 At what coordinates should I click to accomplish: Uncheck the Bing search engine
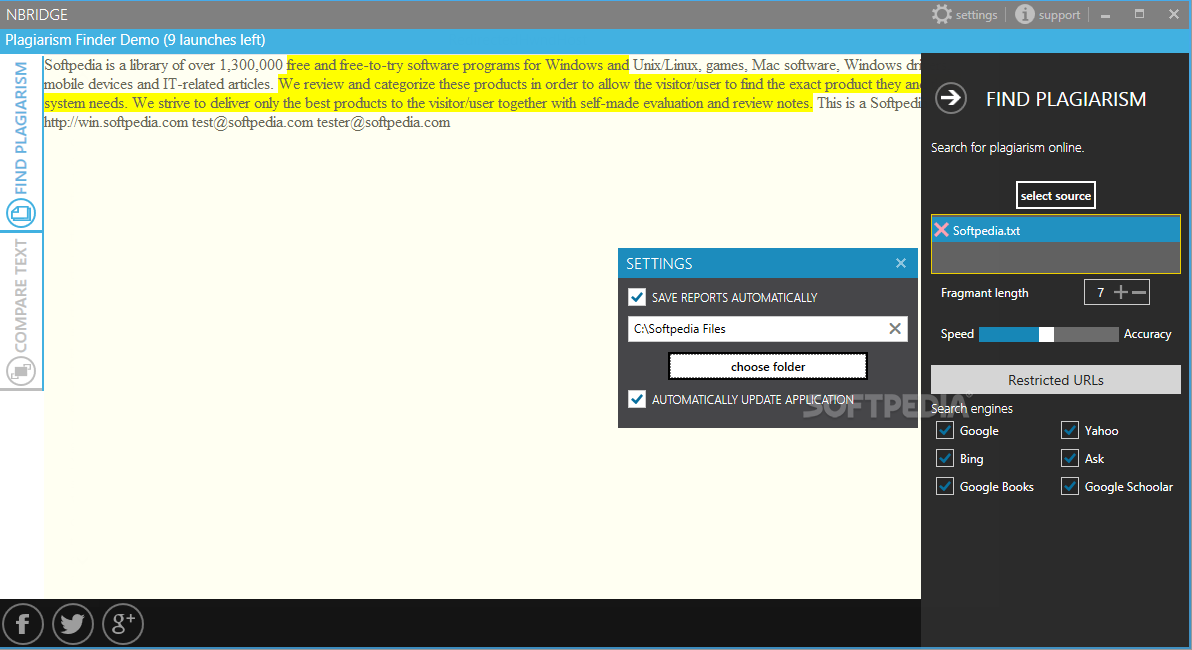coord(945,458)
